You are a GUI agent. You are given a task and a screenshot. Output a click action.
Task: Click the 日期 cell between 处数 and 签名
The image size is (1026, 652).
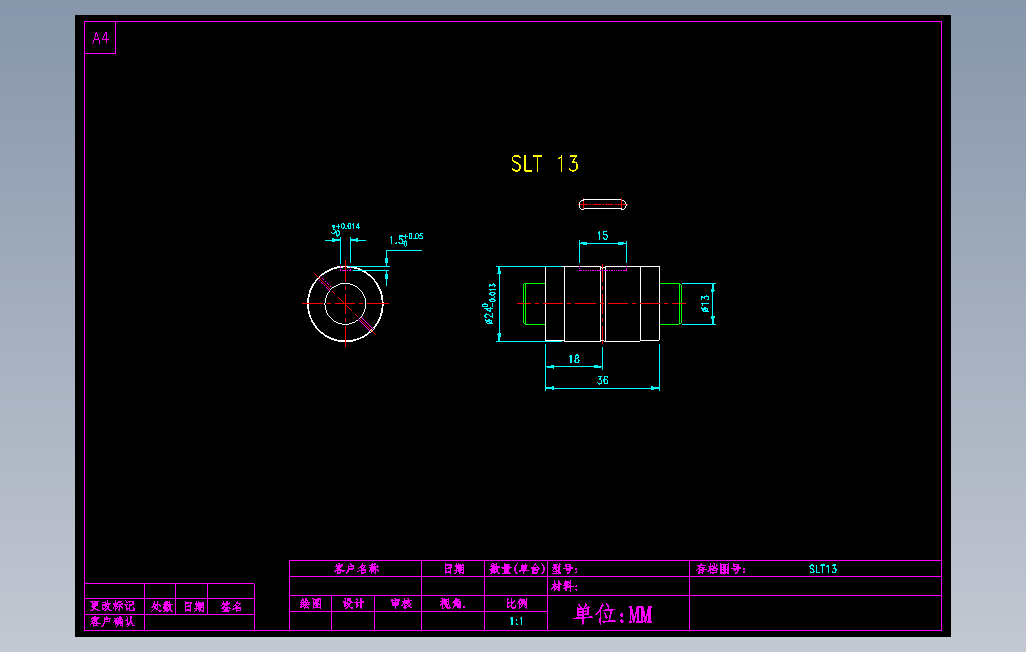[x=192, y=606]
